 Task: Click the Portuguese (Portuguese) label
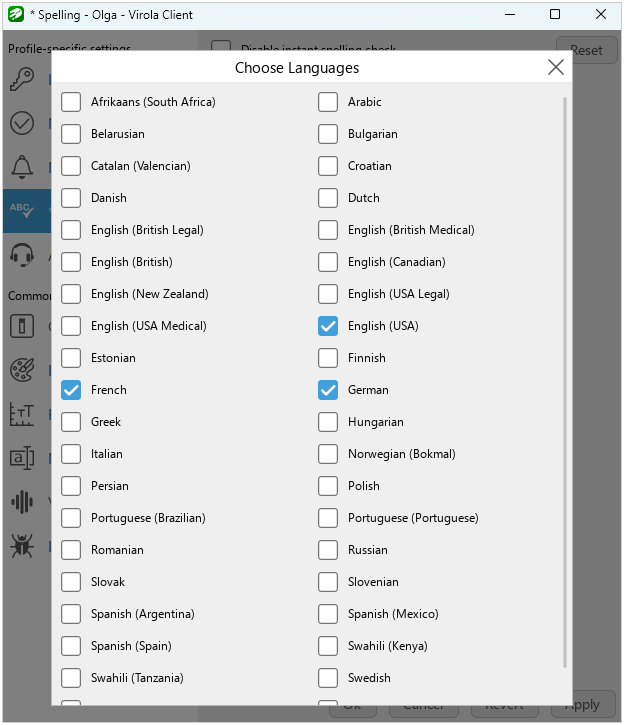click(413, 518)
